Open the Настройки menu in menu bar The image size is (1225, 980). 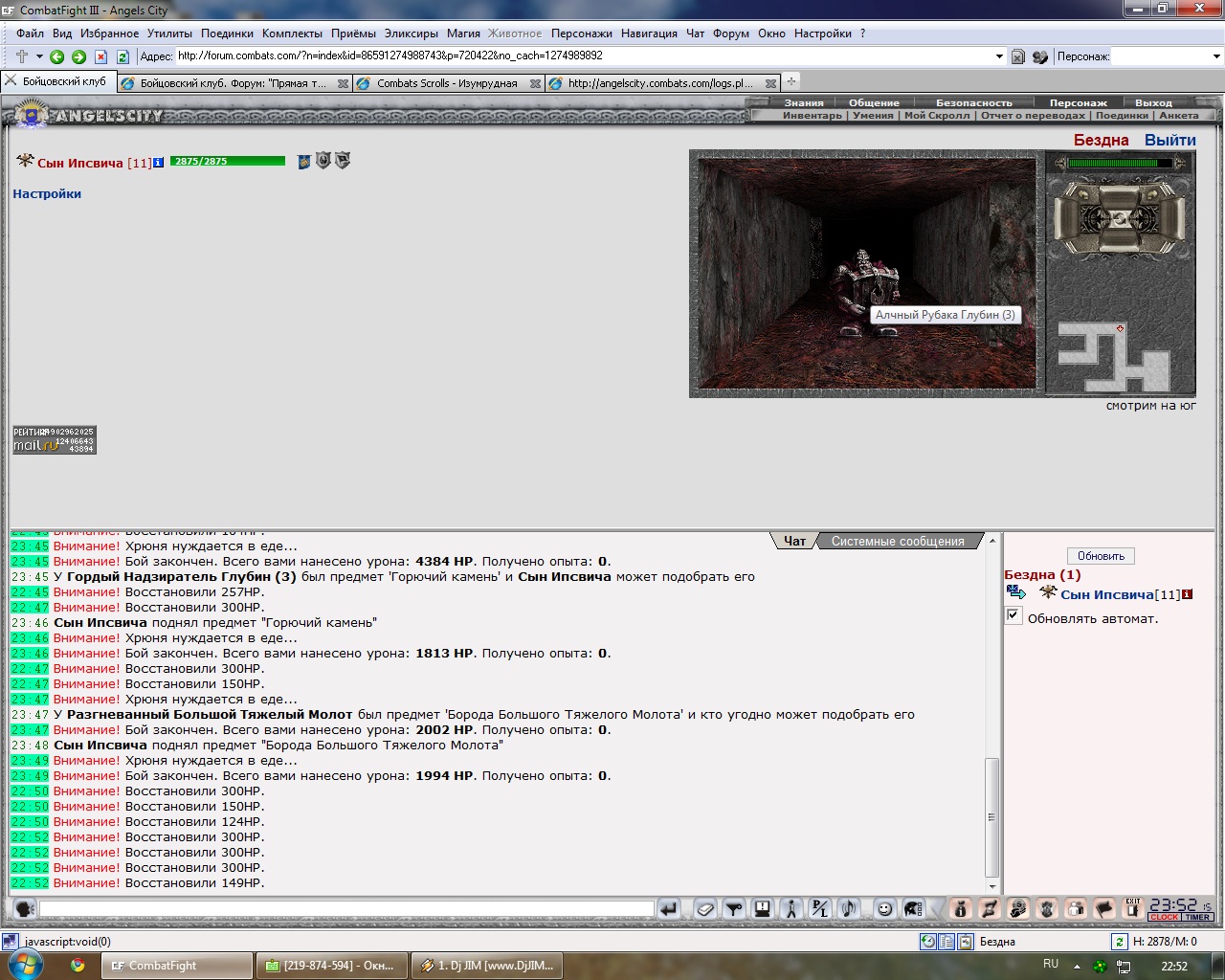(x=823, y=33)
